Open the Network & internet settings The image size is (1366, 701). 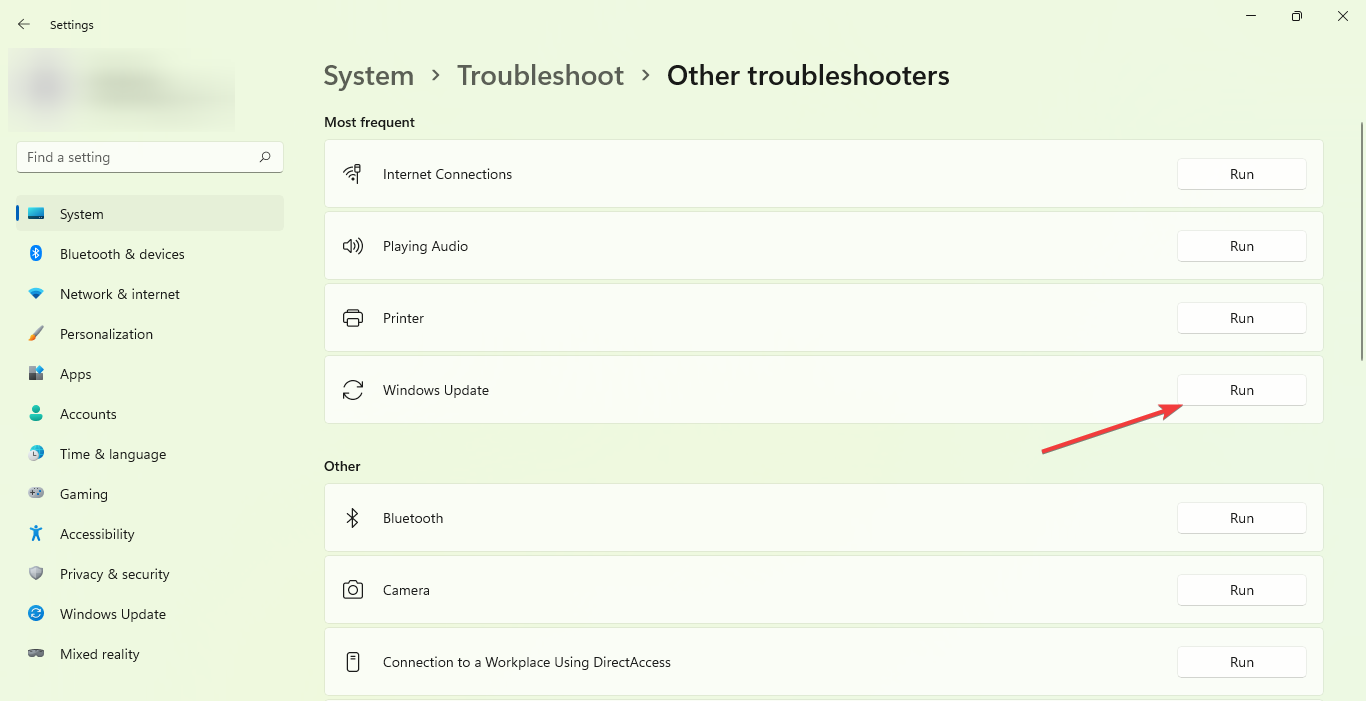coord(120,294)
